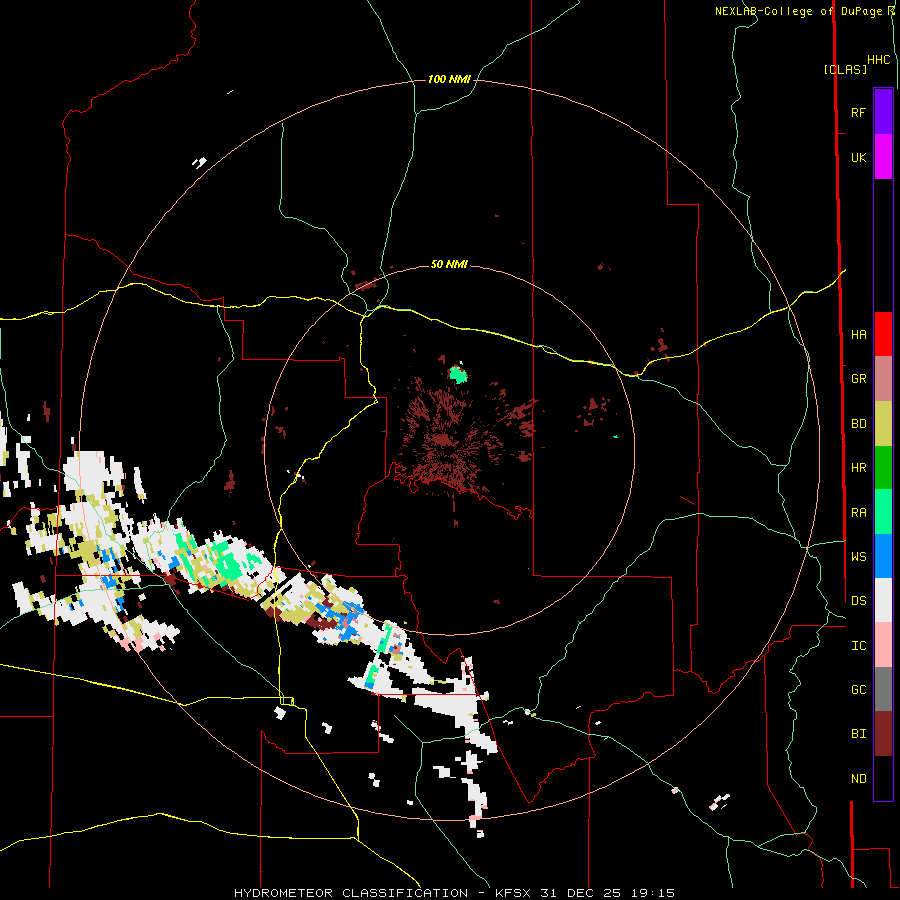The height and width of the screenshot is (900, 900).
Task: Click the DS legend label text
Action: 859,600
